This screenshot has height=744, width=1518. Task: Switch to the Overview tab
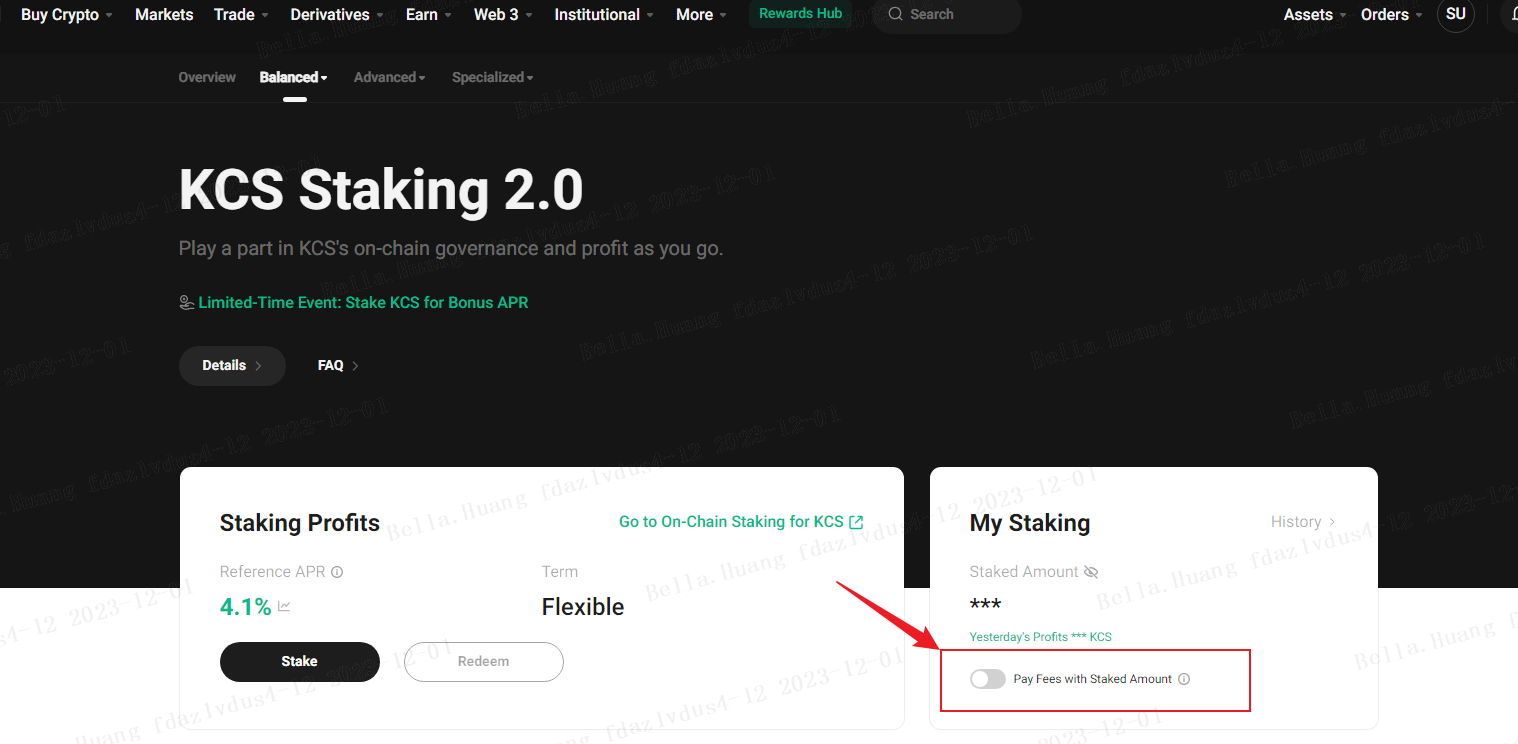[x=207, y=77]
